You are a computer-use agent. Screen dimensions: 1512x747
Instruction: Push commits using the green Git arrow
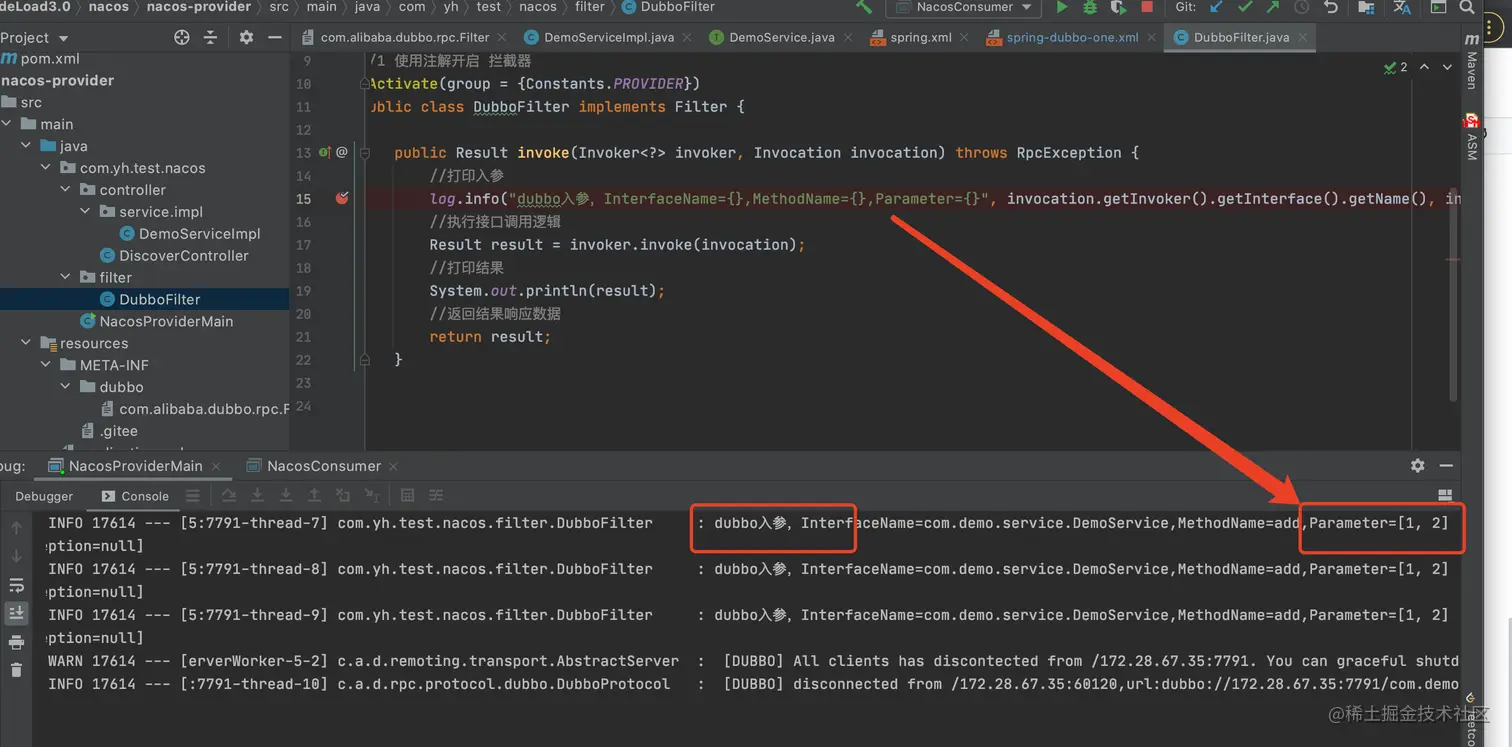pyautogui.click(x=1272, y=7)
